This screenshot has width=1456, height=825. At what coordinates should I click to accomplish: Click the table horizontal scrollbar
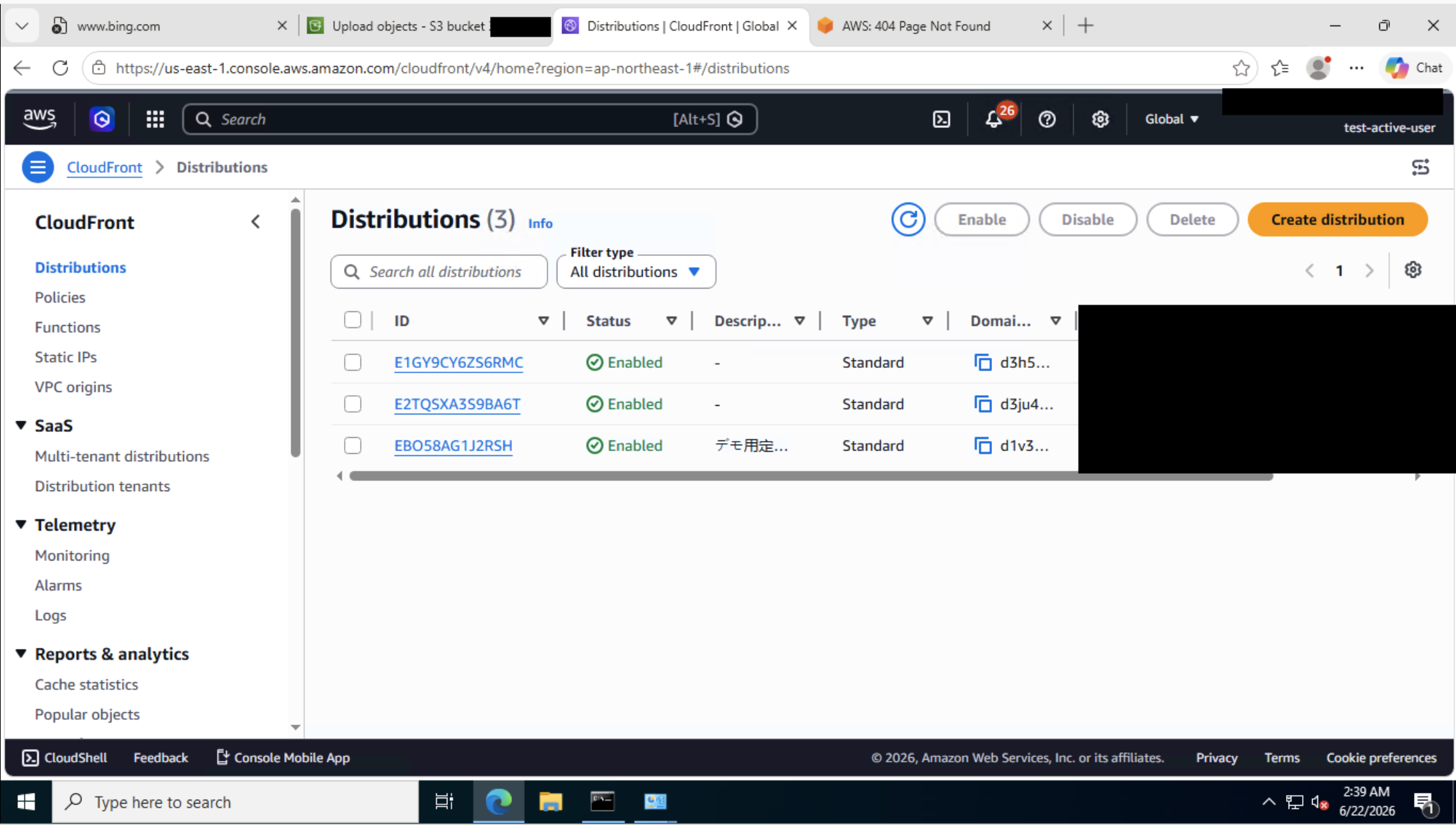811,476
